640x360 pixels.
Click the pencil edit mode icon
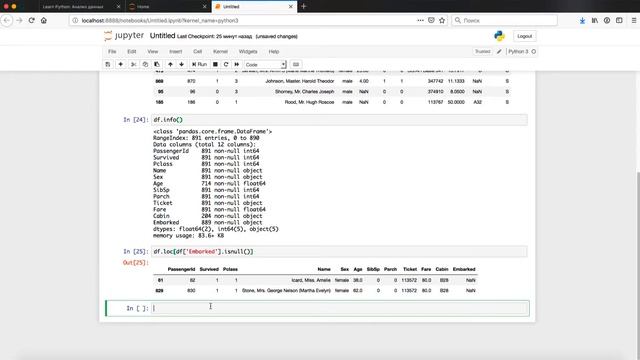[x=499, y=51]
